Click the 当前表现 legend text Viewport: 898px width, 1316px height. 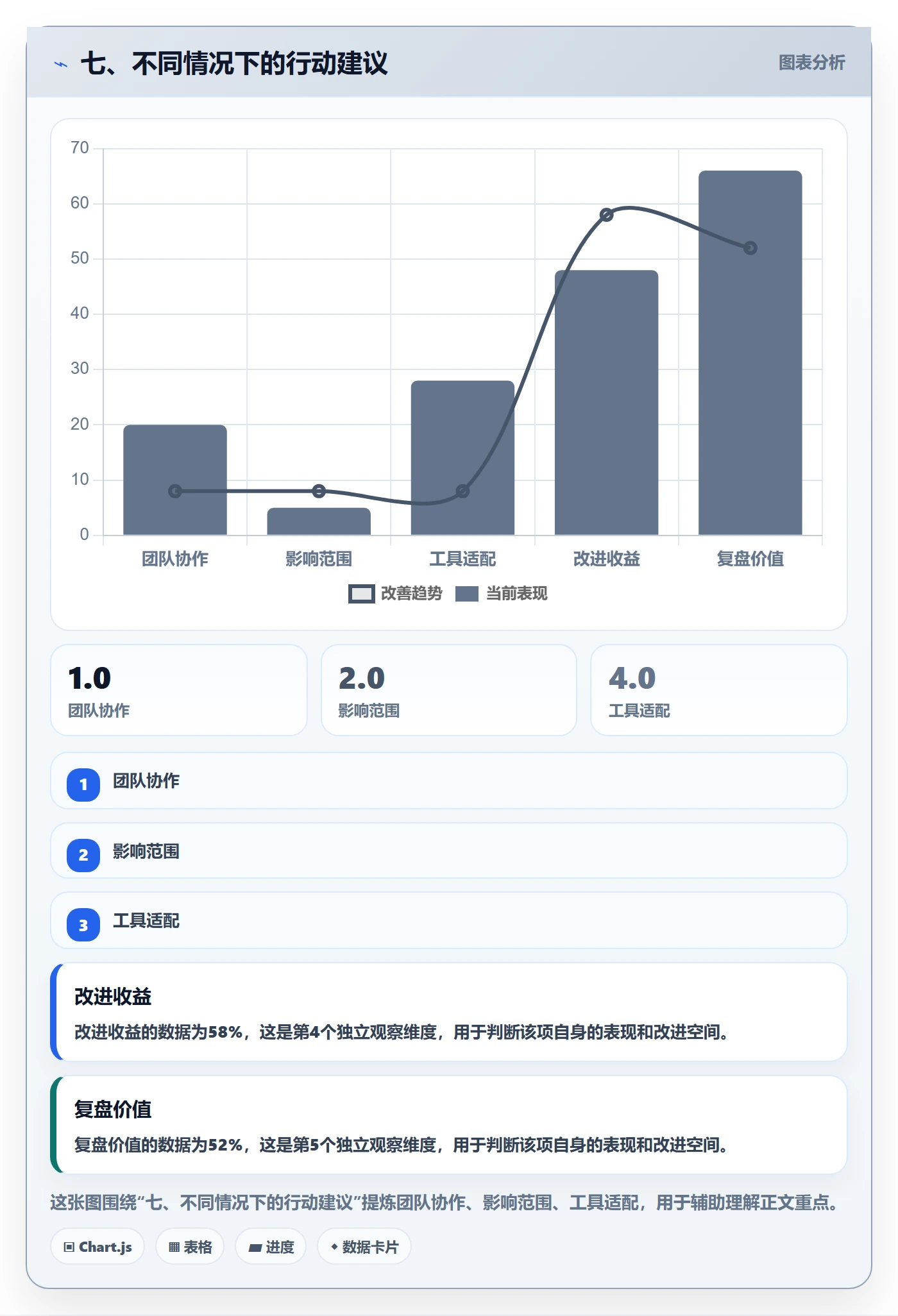click(517, 594)
